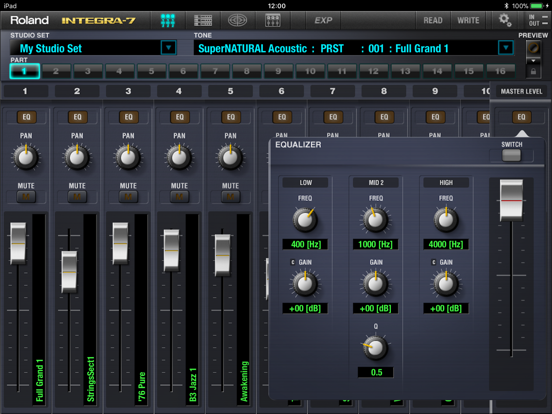Image resolution: width=552 pixels, height=414 pixels.
Task: Open EQ for channel 5
Action: point(231,117)
